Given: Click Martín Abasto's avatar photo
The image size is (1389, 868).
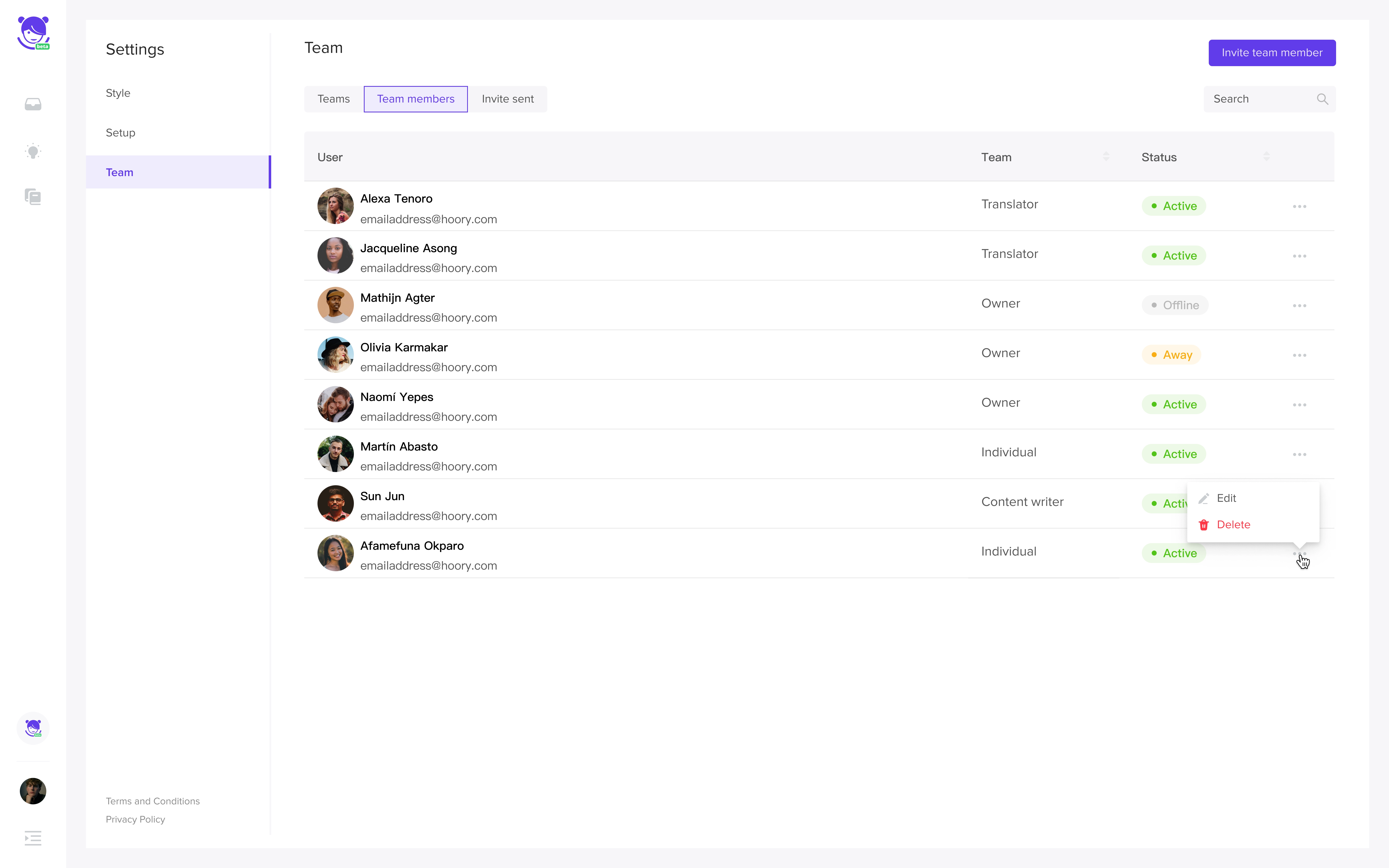Looking at the screenshot, I should click(335, 454).
